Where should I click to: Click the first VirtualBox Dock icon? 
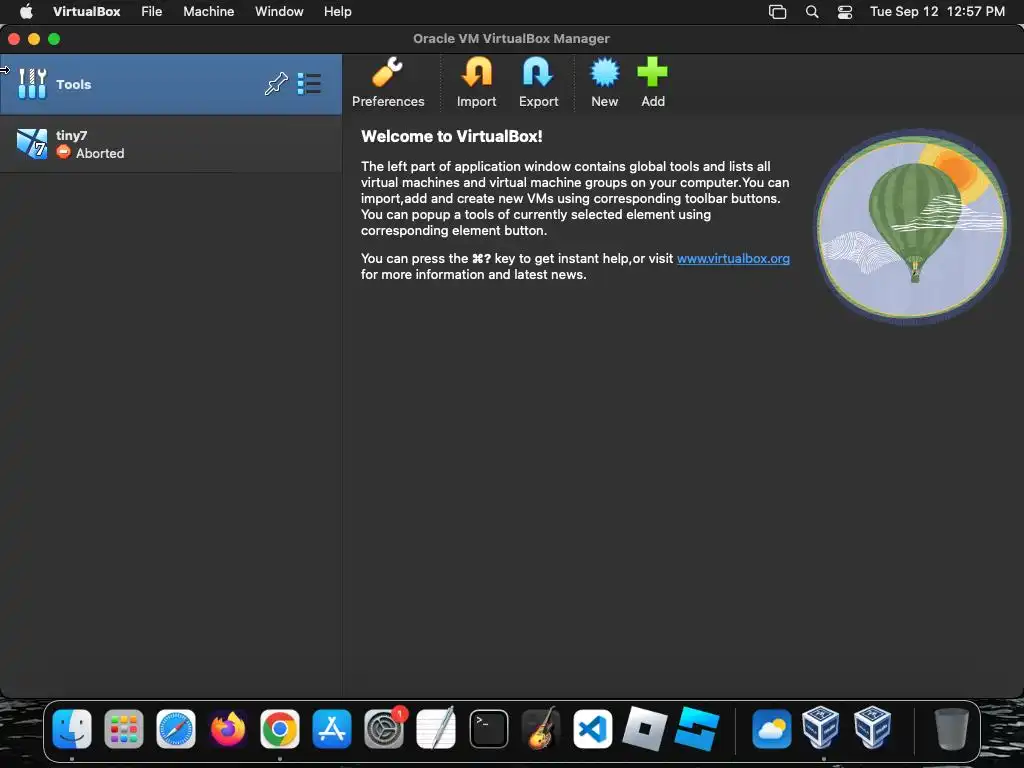(821, 728)
